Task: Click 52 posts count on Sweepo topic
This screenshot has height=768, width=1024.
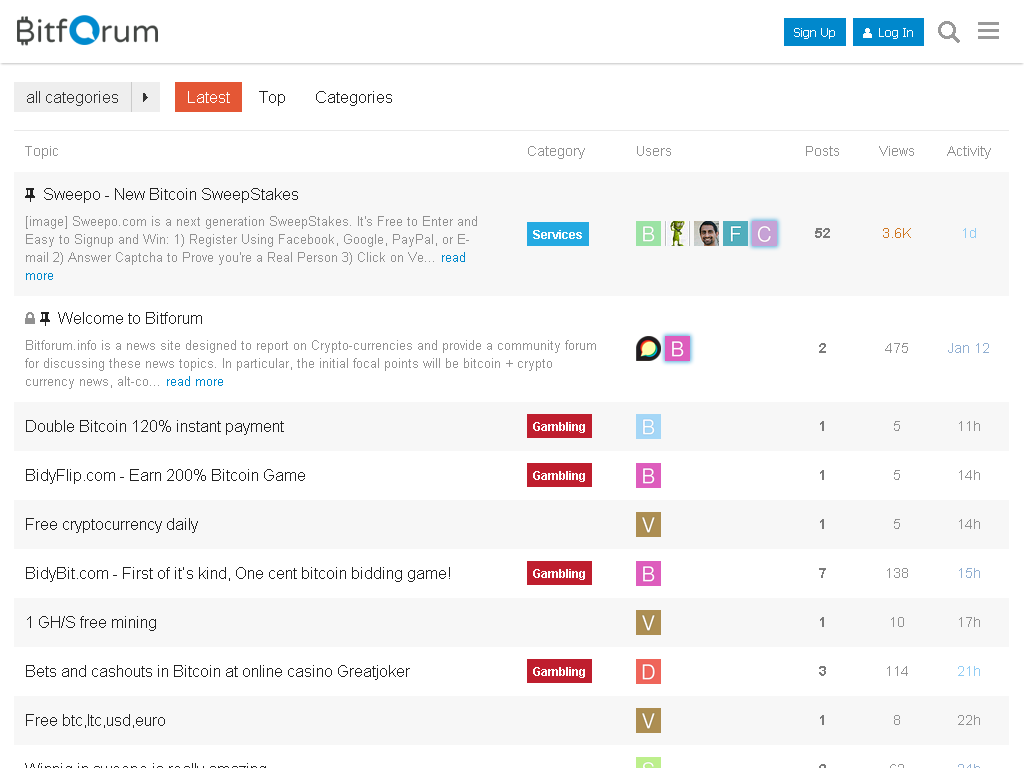Action: [822, 233]
